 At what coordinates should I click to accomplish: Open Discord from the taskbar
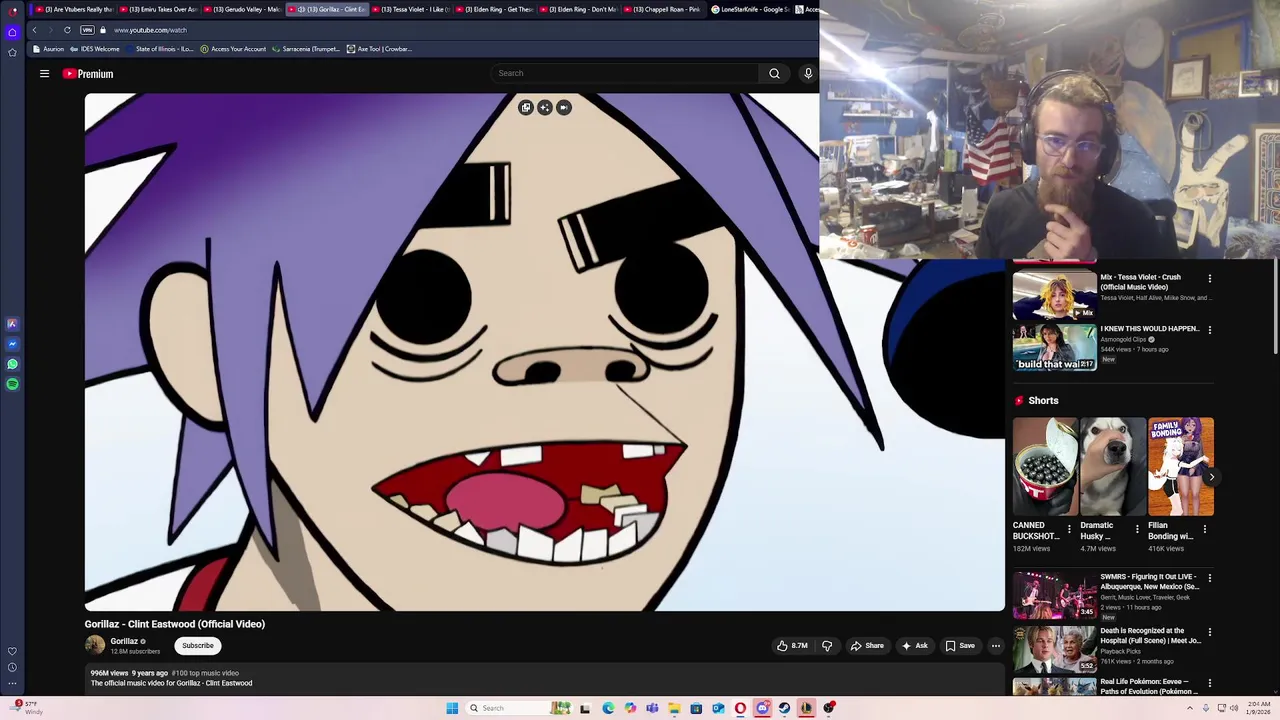762,708
